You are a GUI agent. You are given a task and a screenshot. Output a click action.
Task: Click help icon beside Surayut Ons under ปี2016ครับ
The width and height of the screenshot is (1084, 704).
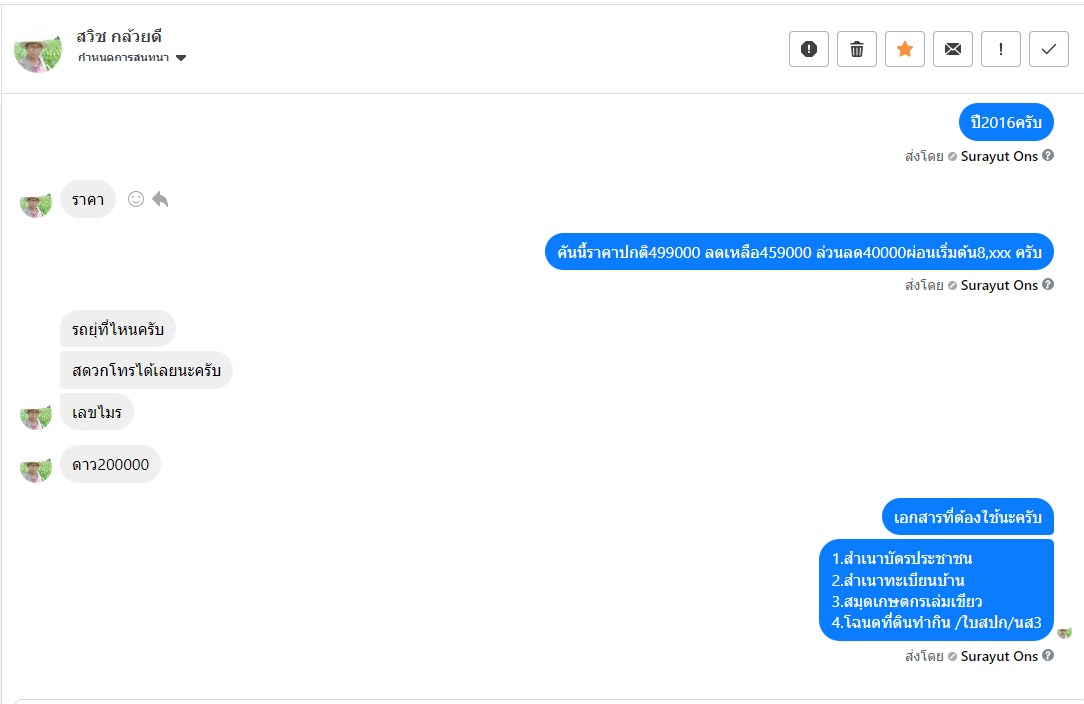point(1048,155)
